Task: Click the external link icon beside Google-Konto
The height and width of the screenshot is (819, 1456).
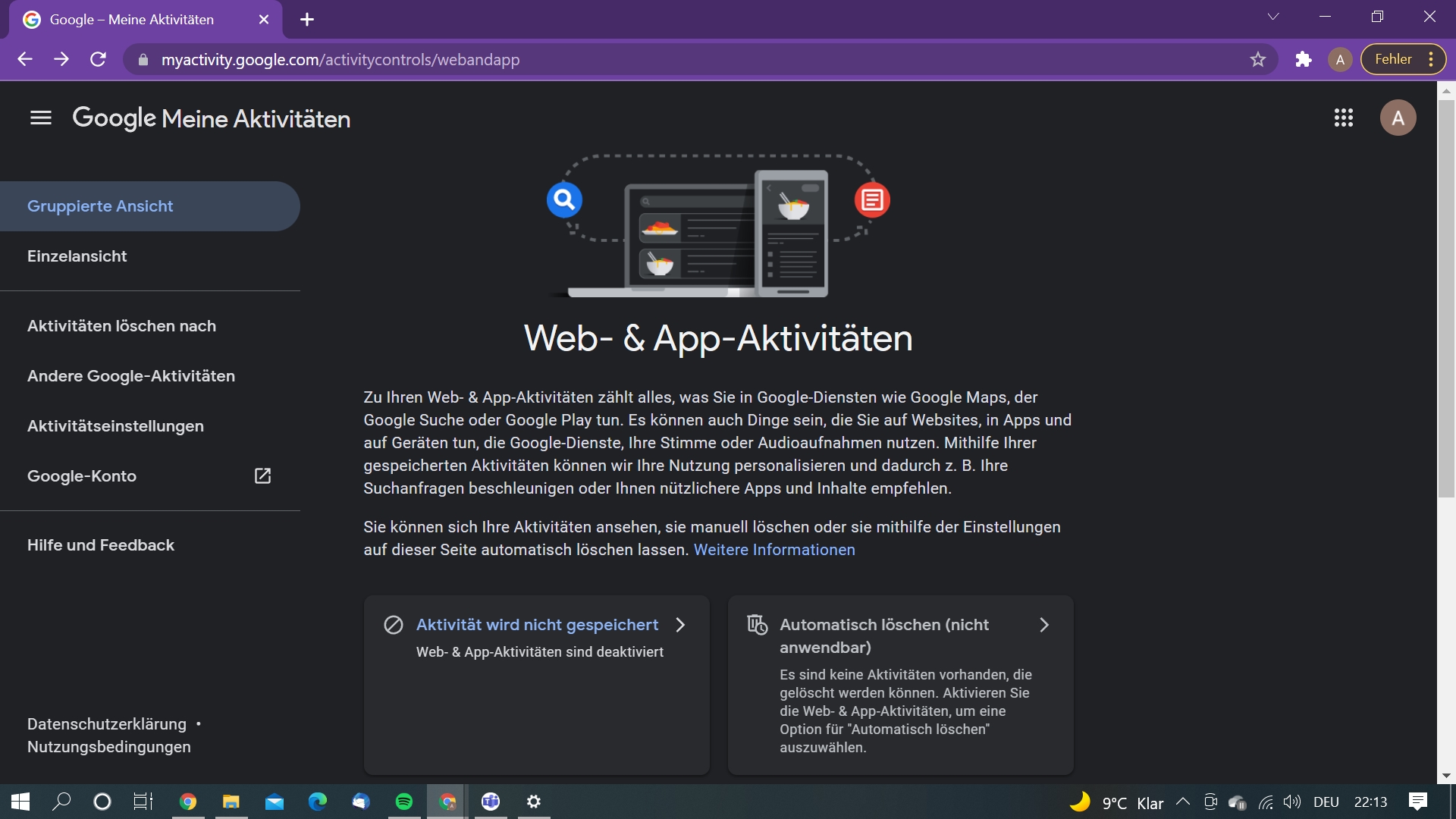Action: click(262, 475)
